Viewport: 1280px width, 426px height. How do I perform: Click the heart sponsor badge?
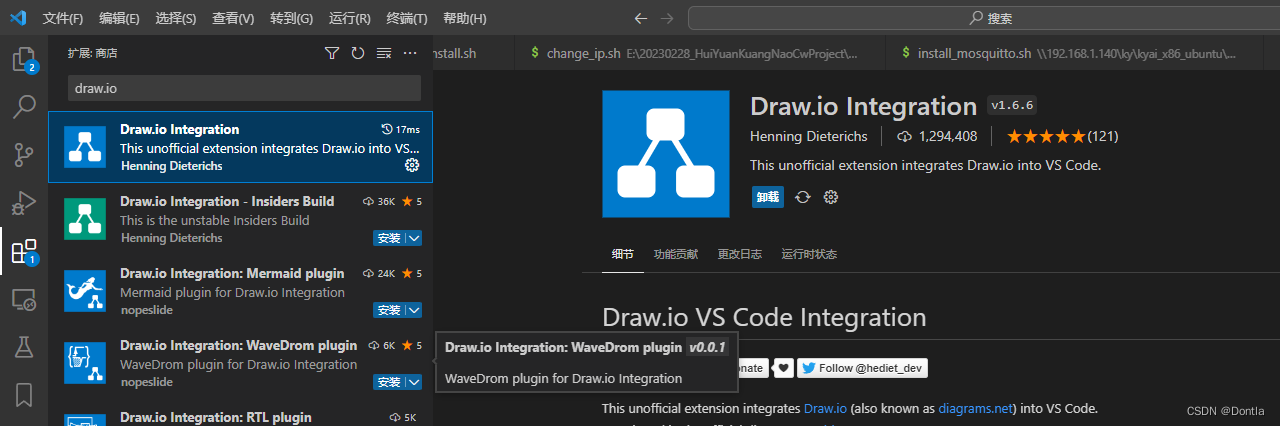click(x=784, y=368)
